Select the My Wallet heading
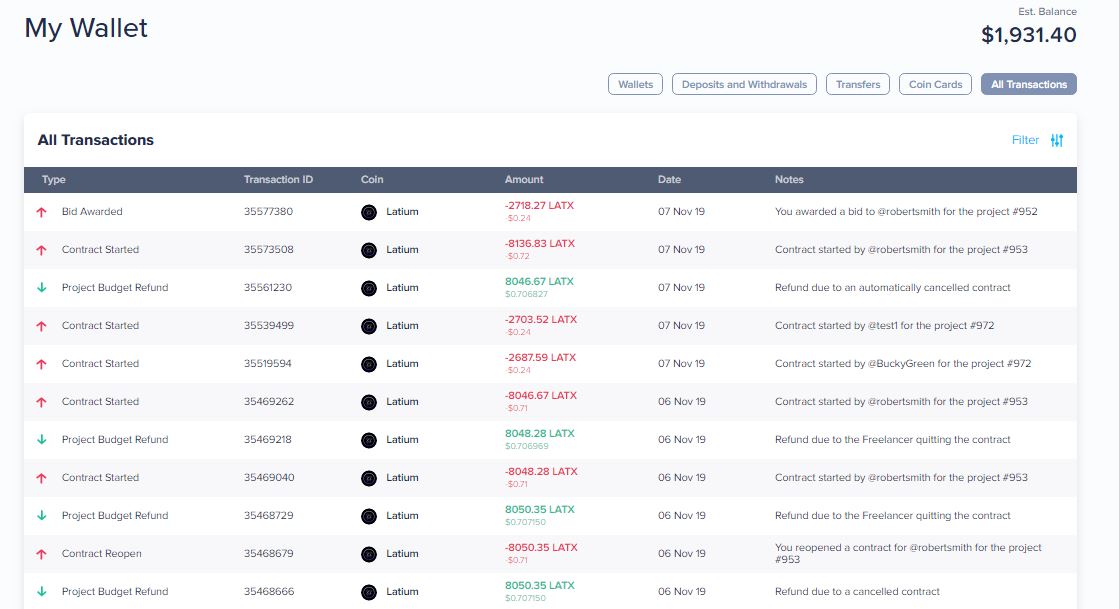This screenshot has width=1119, height=609. click(86, 28)
